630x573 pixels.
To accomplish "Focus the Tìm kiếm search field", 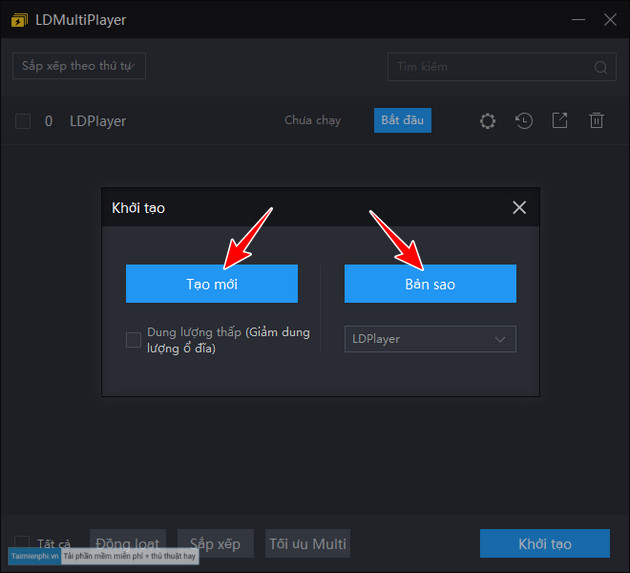I will (x=502, y=67).
